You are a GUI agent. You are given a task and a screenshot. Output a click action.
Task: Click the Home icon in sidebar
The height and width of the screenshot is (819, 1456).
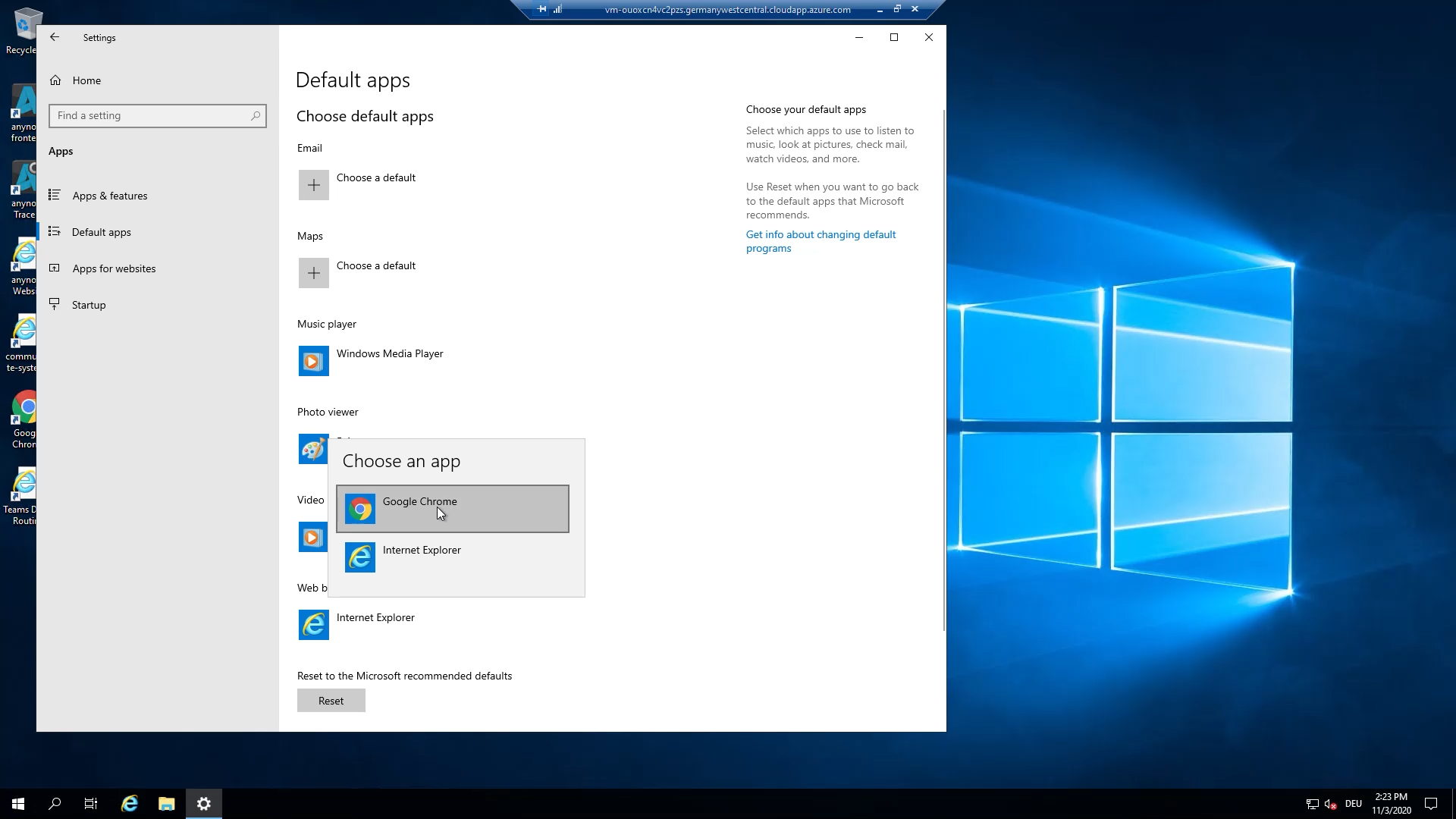point(55,80)
